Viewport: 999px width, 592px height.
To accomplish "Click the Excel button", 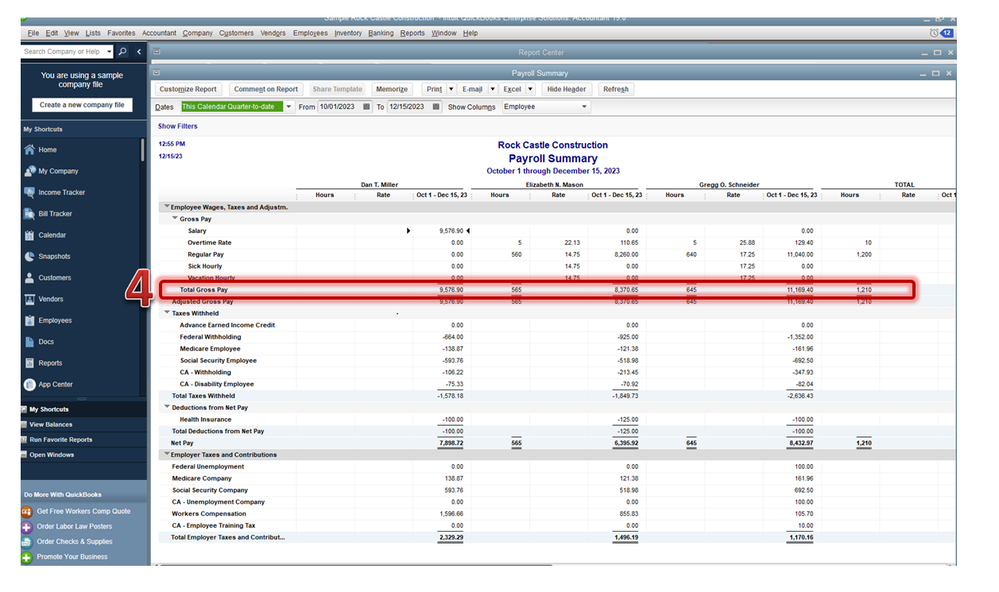I will [x=512, y=89].
